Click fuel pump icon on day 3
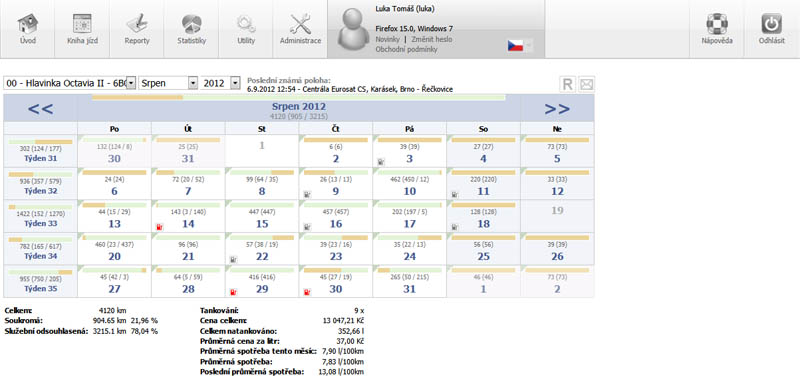This screenshot has height=379, width=800. click(x=381, y=161)
